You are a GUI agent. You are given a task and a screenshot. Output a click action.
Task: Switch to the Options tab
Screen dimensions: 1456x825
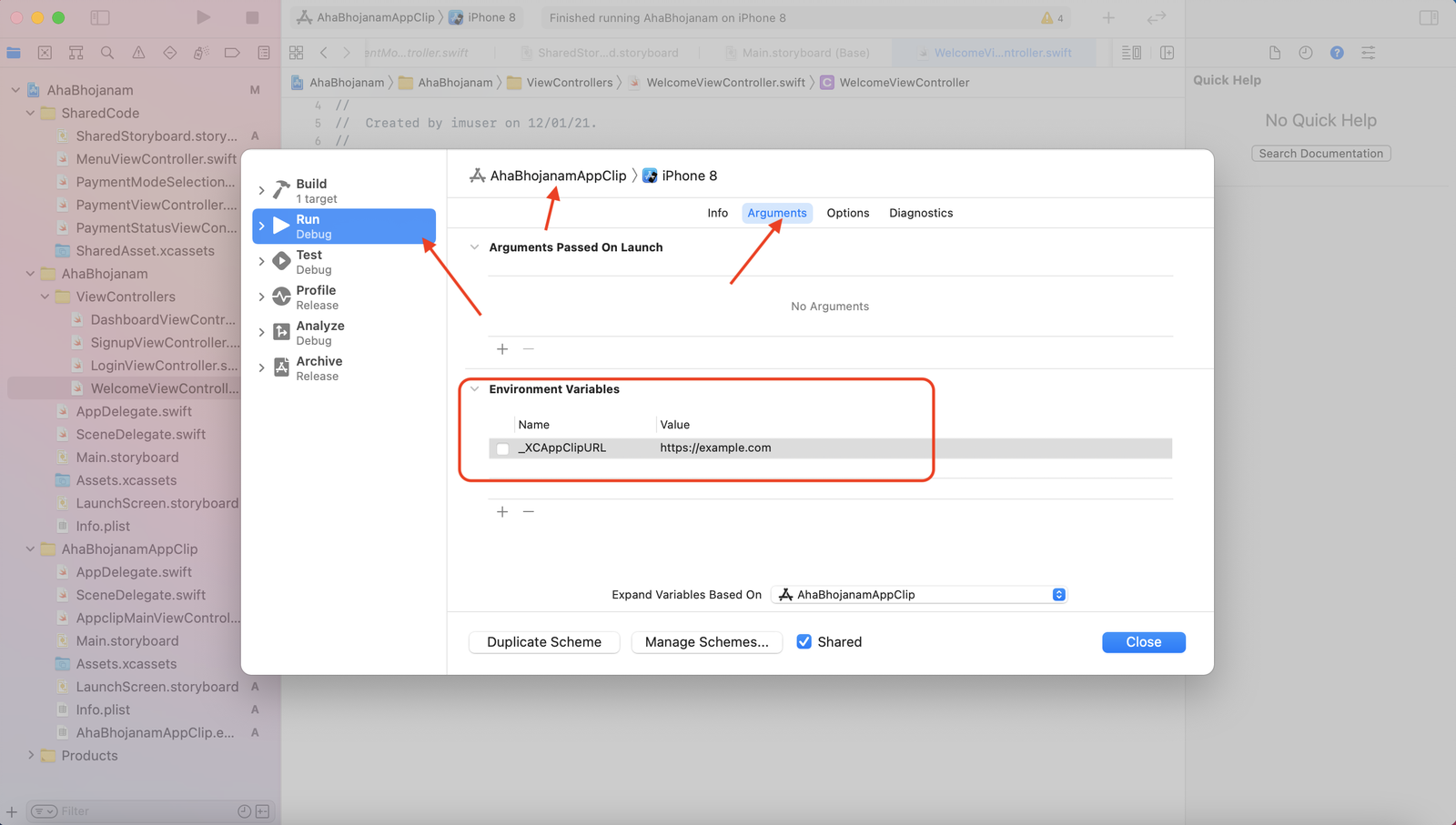point(848,213)
